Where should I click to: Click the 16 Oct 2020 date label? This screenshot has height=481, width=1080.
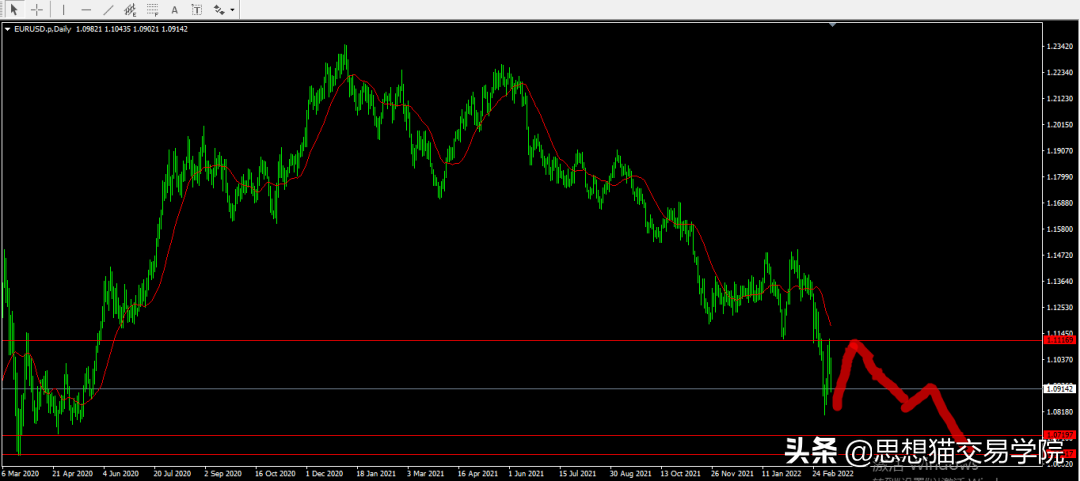point(274,474)
